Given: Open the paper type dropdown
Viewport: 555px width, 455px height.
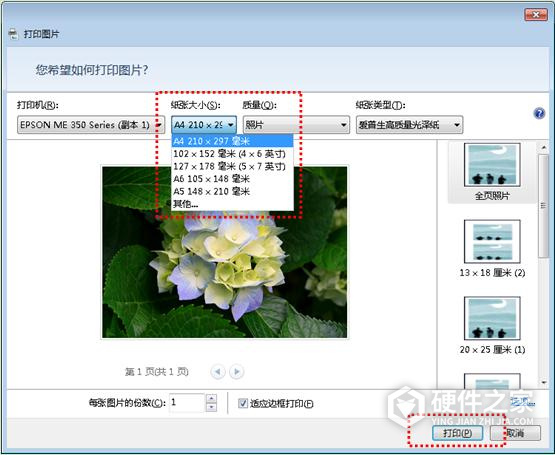Looking at the screenshot, I should [x=410, y=125].
